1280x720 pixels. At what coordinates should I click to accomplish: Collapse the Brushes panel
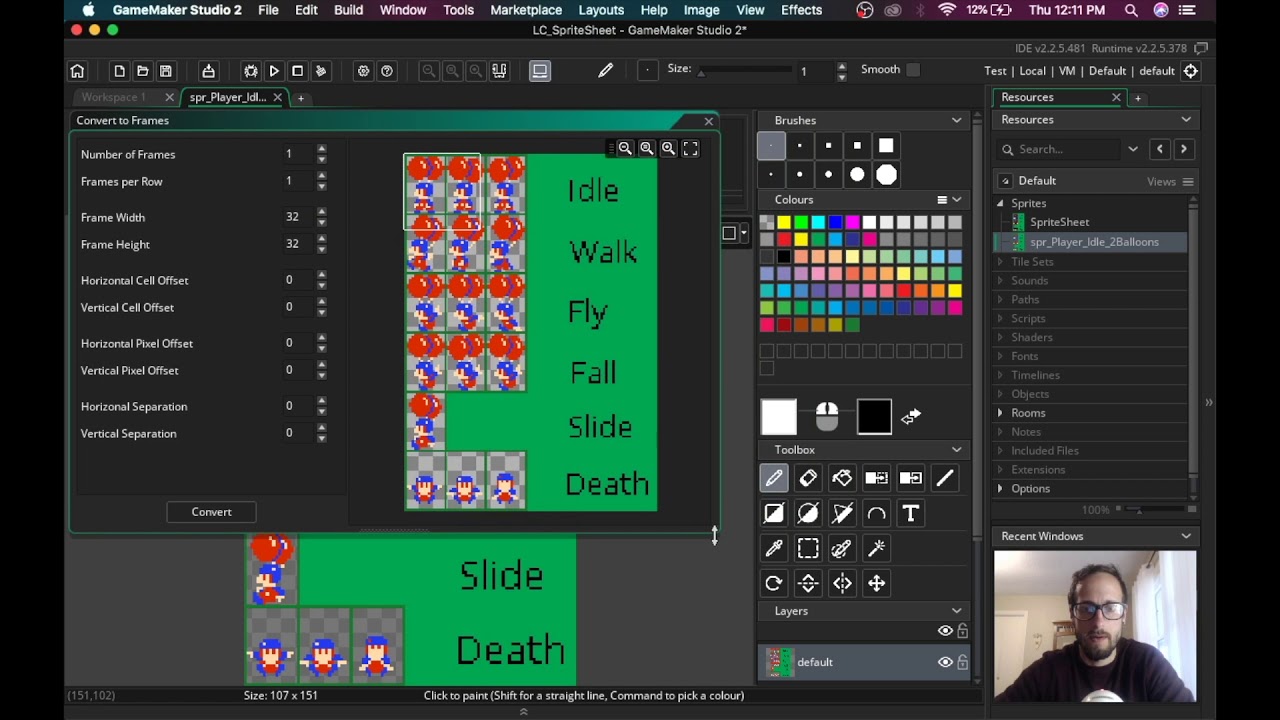pos(957,120)
